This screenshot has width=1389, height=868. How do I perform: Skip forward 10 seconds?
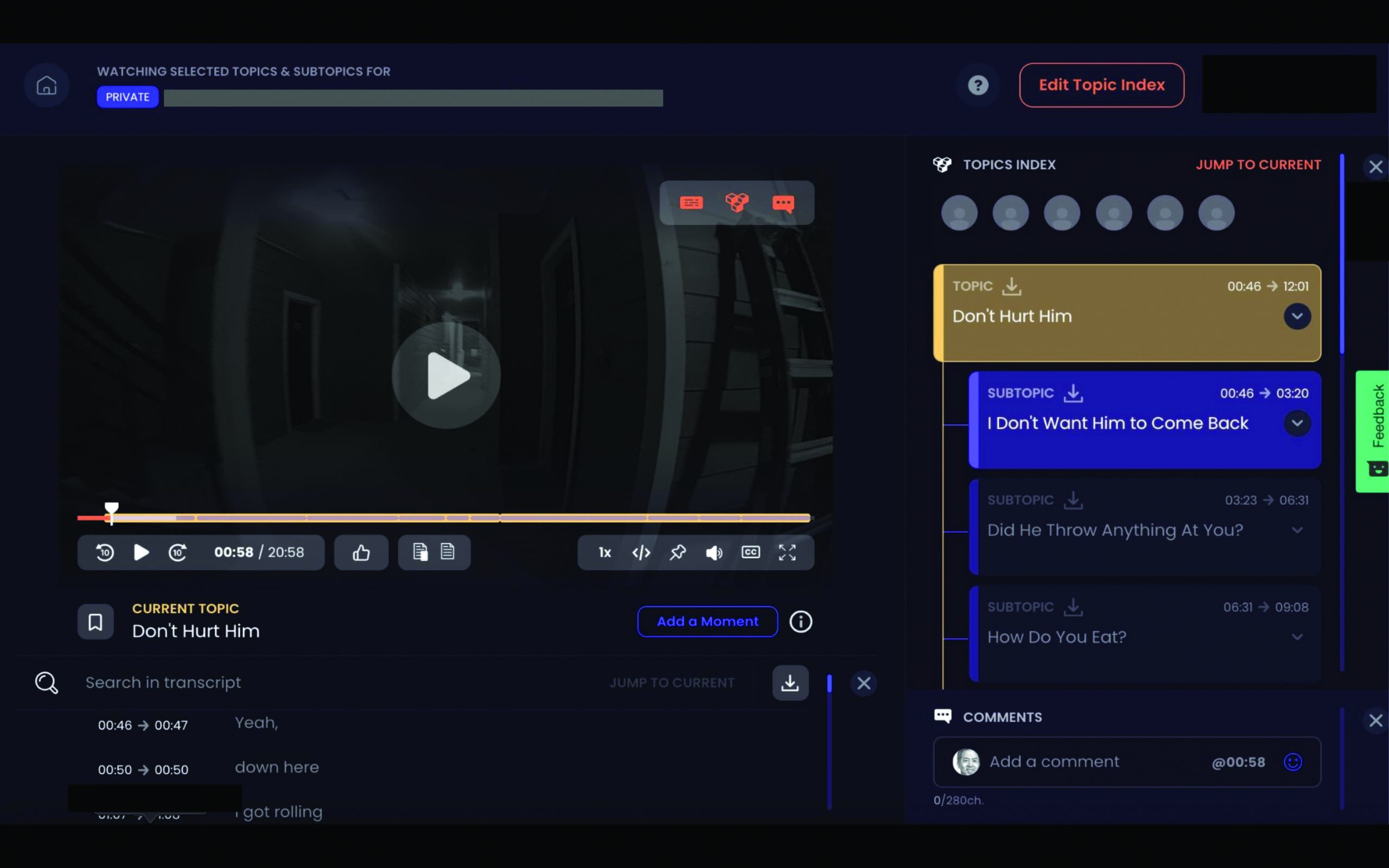click(x=177, y=552)
